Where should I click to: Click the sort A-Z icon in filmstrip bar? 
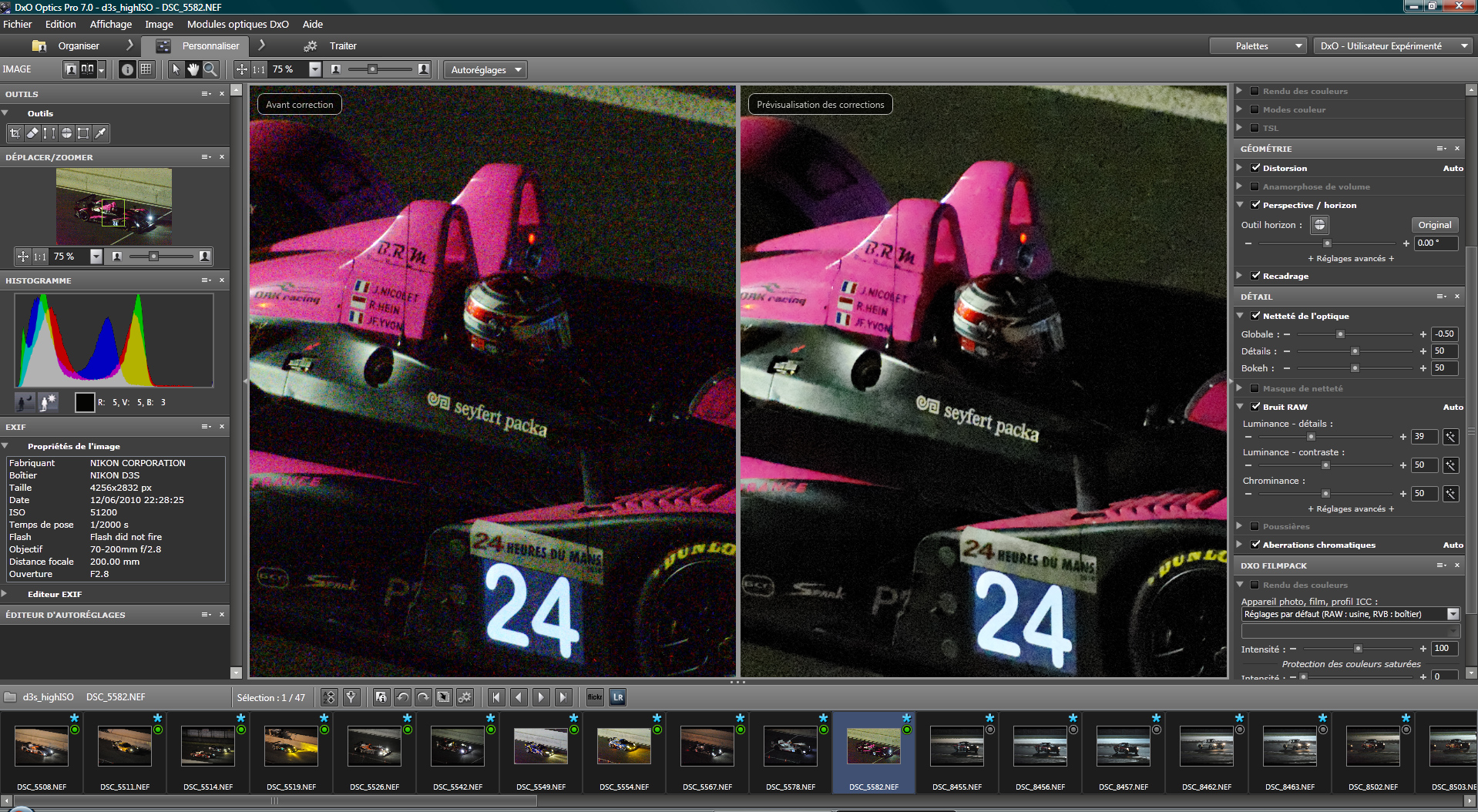[x=329, y=697]
